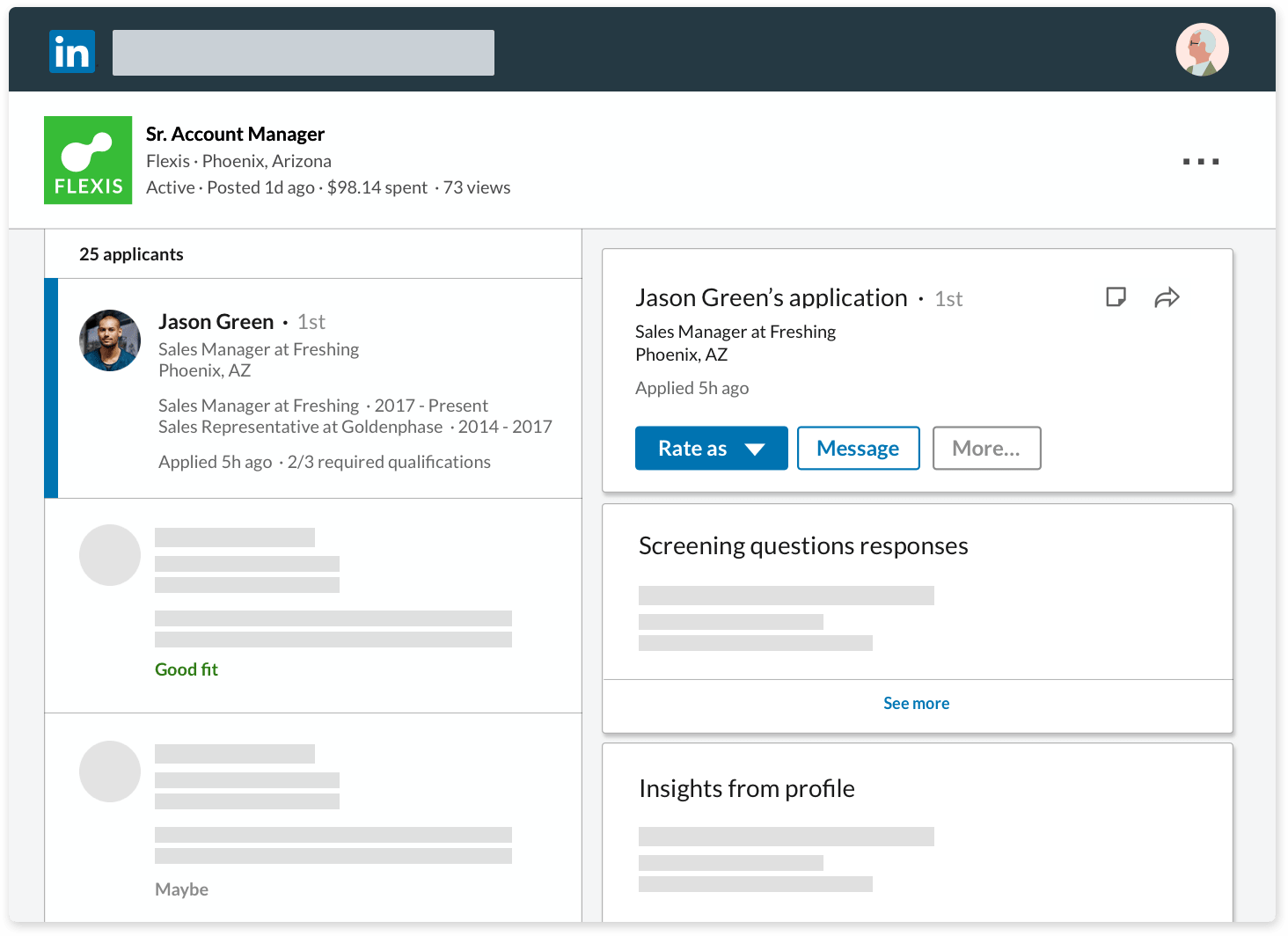
Task: Click the Maybe rating label
Action: 181,889
